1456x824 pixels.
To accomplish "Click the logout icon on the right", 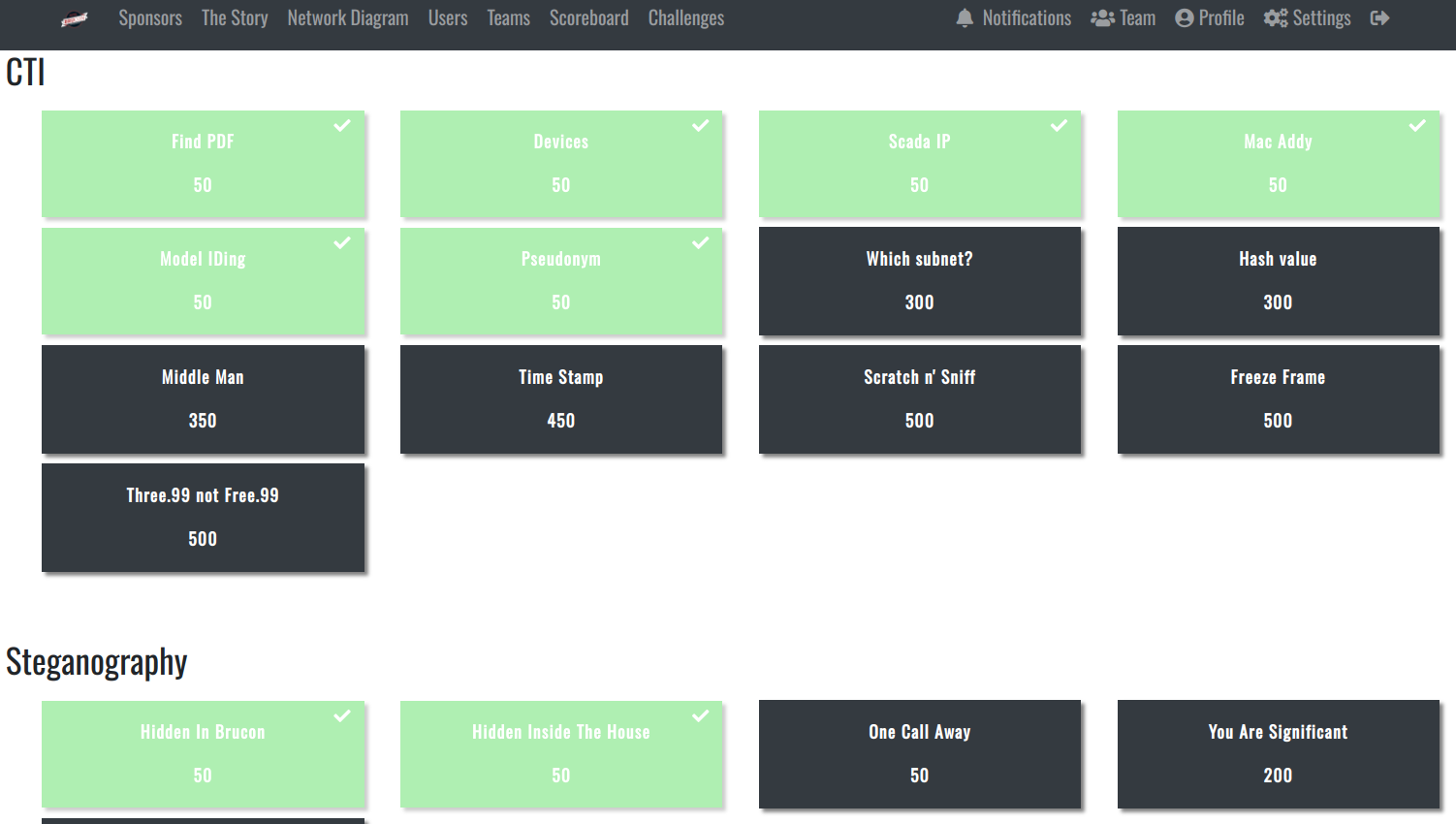I will coord(1379,17).
